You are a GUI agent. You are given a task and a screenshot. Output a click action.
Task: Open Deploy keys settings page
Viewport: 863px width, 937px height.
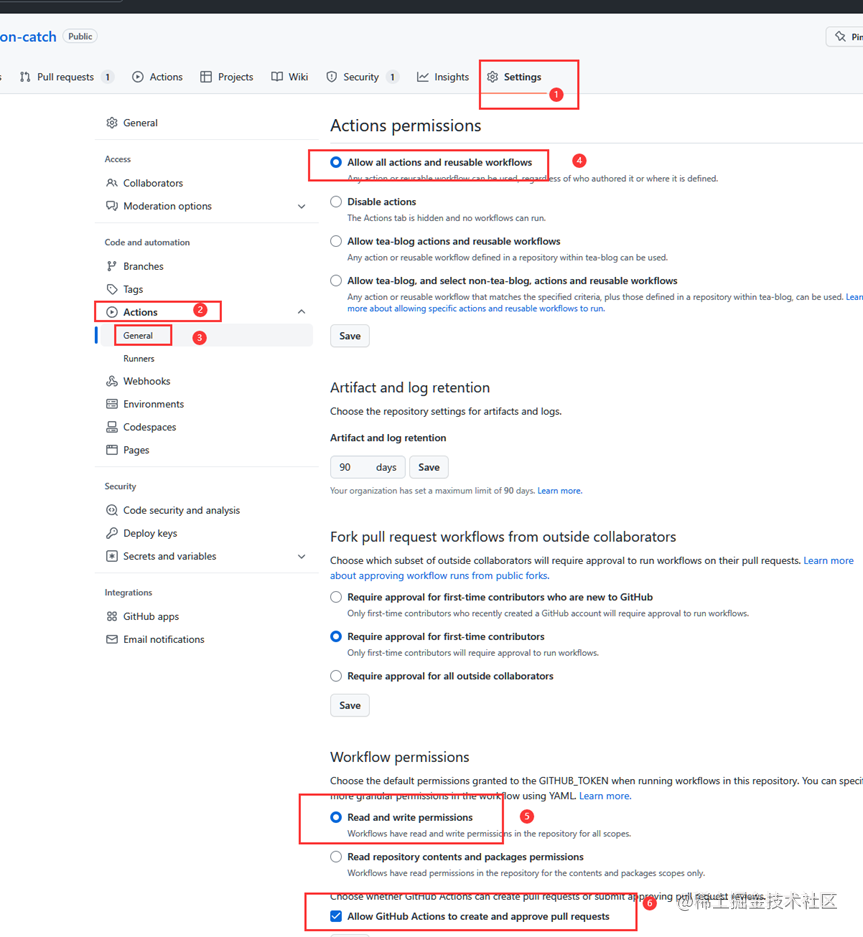[x=150, y=533]
